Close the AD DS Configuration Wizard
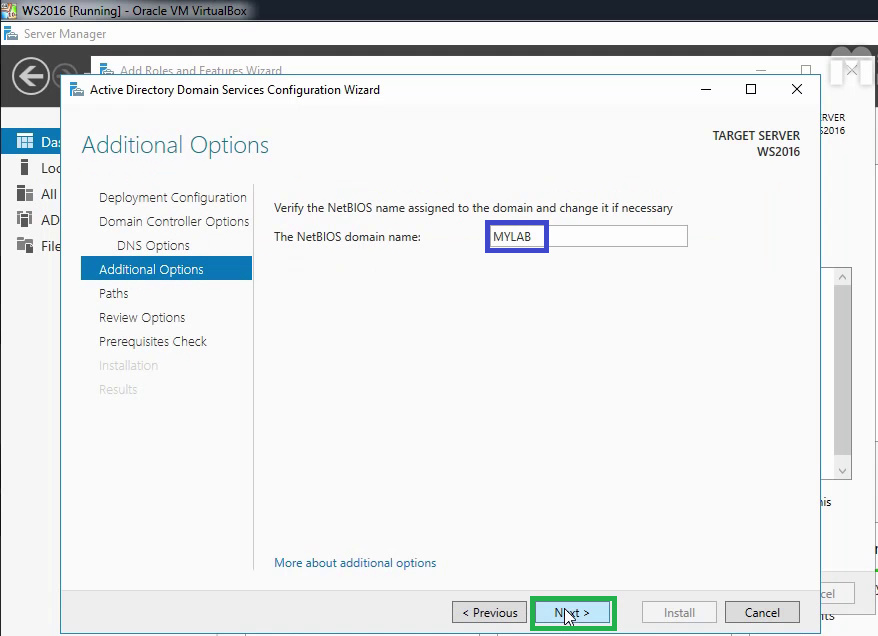This screenshot has width=878, height=636. click(x=797, y=89)
